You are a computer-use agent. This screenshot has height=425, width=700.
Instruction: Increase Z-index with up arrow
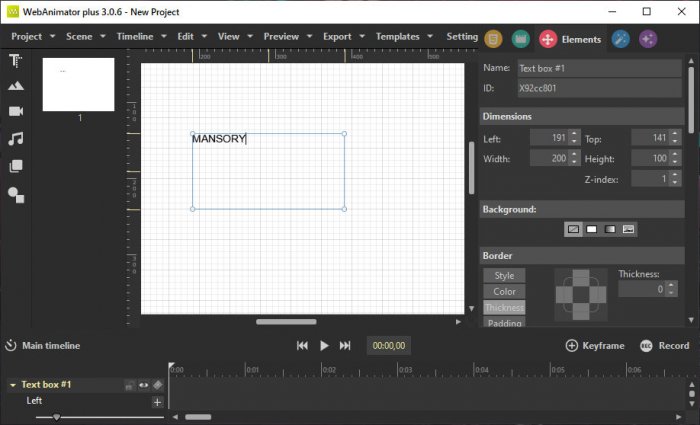675,175
